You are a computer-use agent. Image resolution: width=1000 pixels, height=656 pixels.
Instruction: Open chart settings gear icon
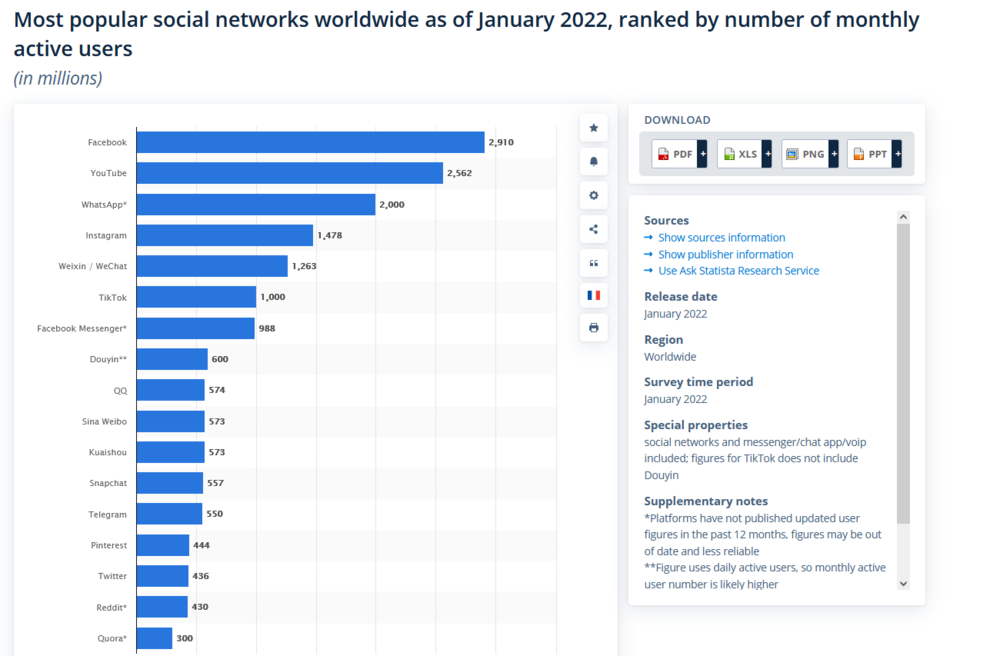tap(593, 195)
